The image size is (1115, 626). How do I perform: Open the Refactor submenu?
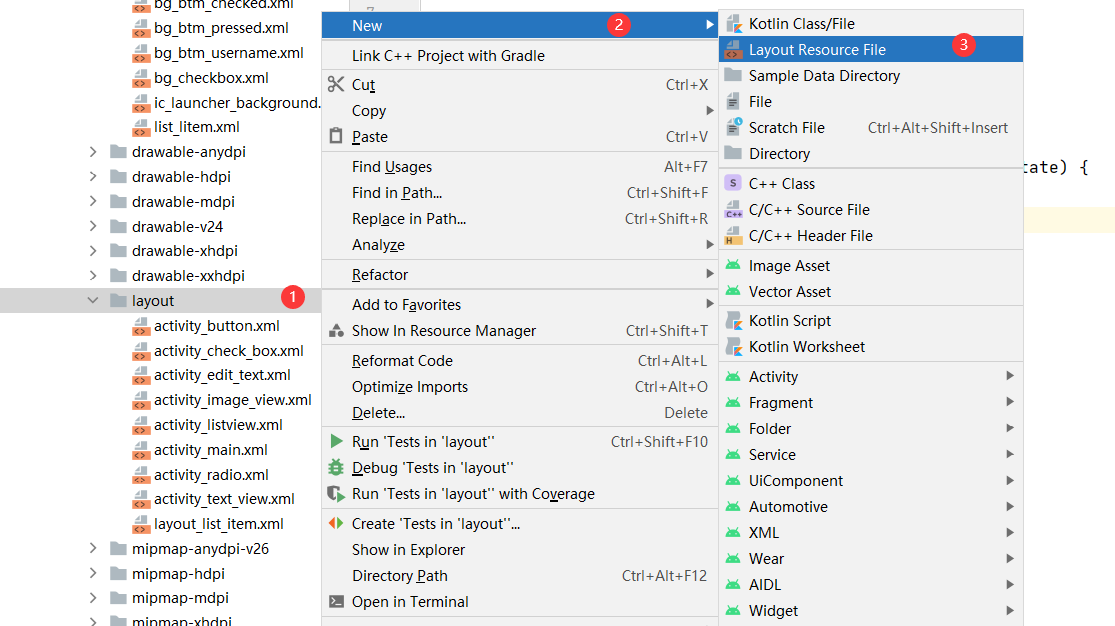tap(380, 275)
